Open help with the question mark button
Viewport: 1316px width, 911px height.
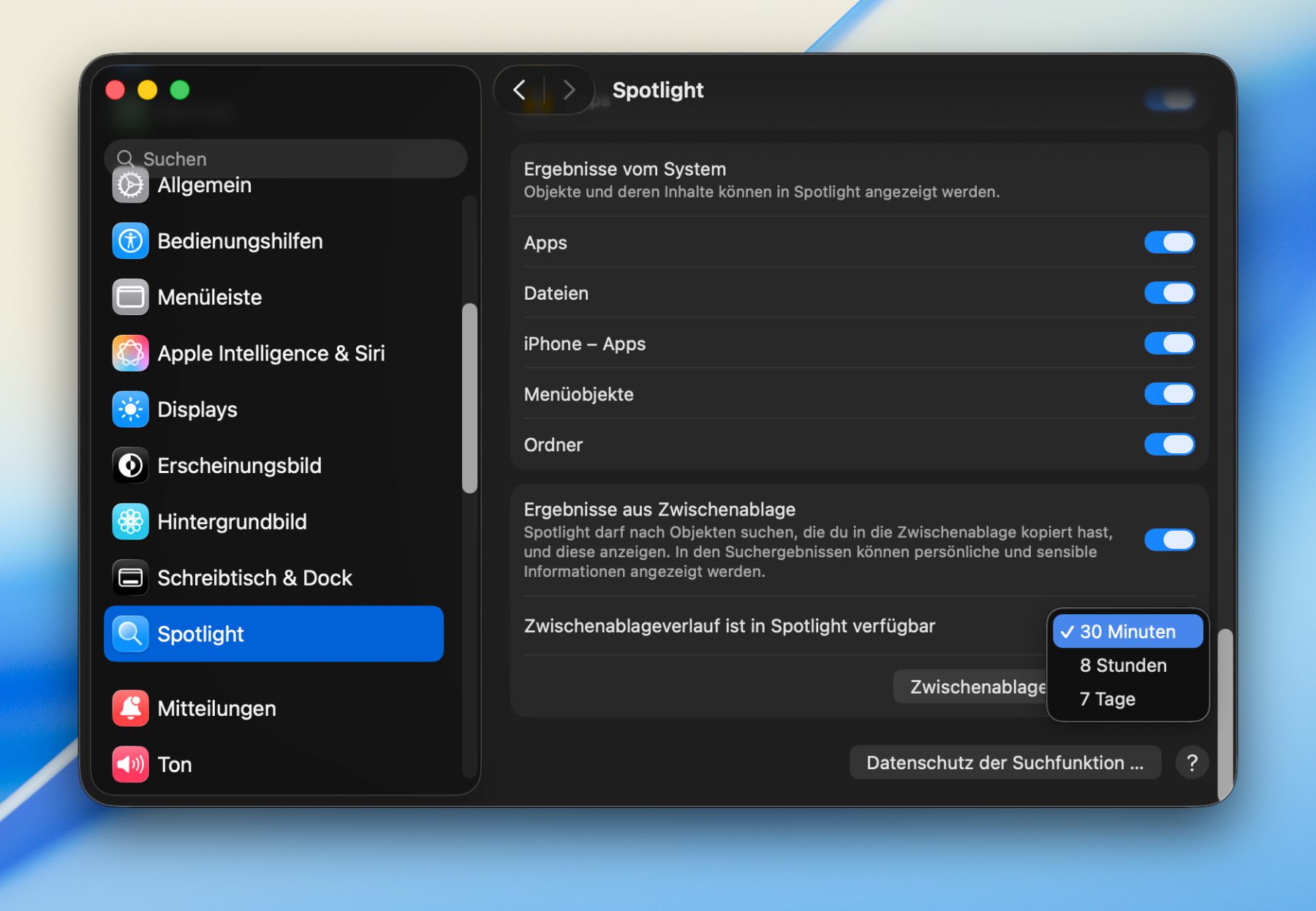[x=1192, y=763]
